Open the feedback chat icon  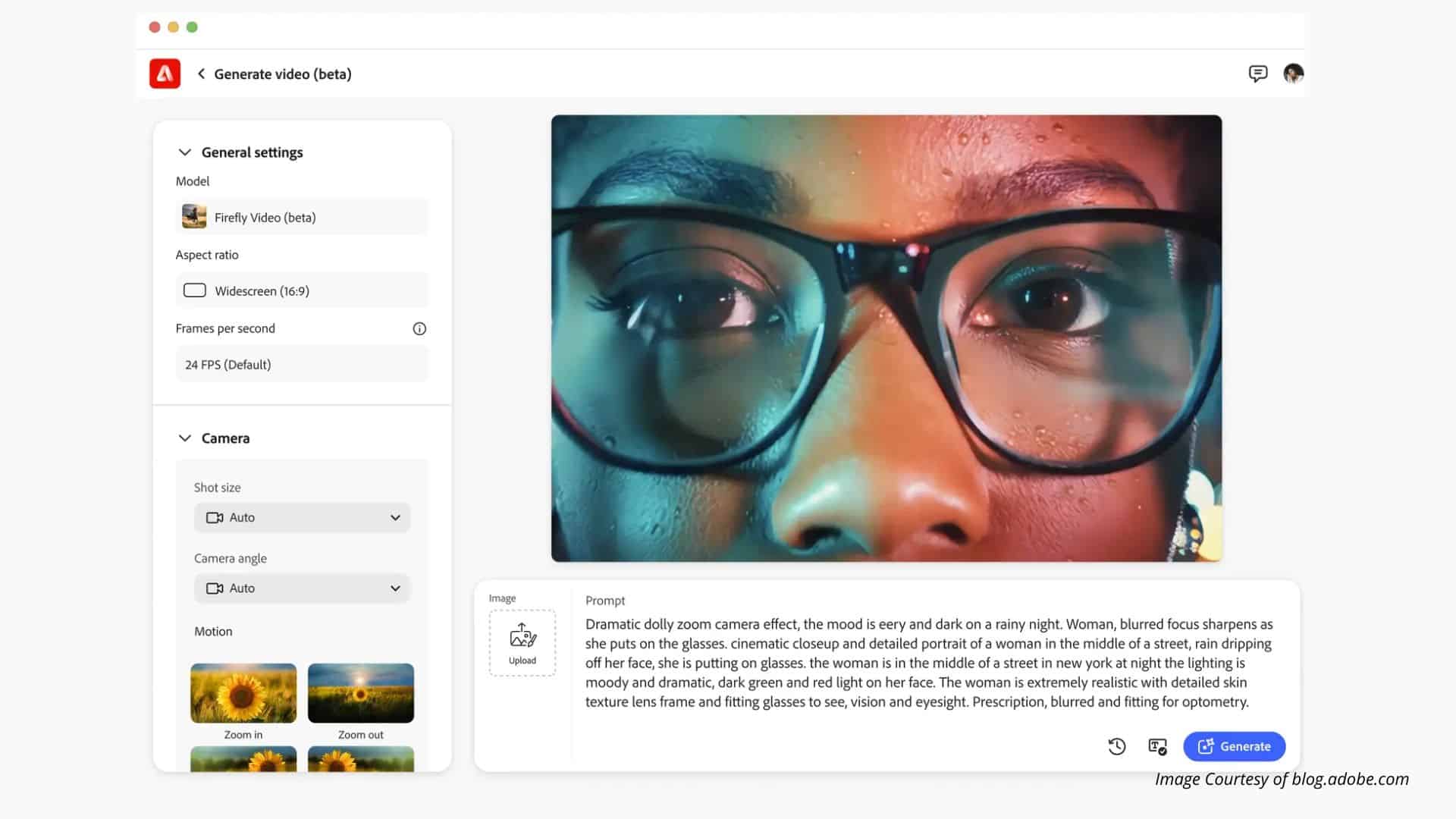coord(1257,74)
